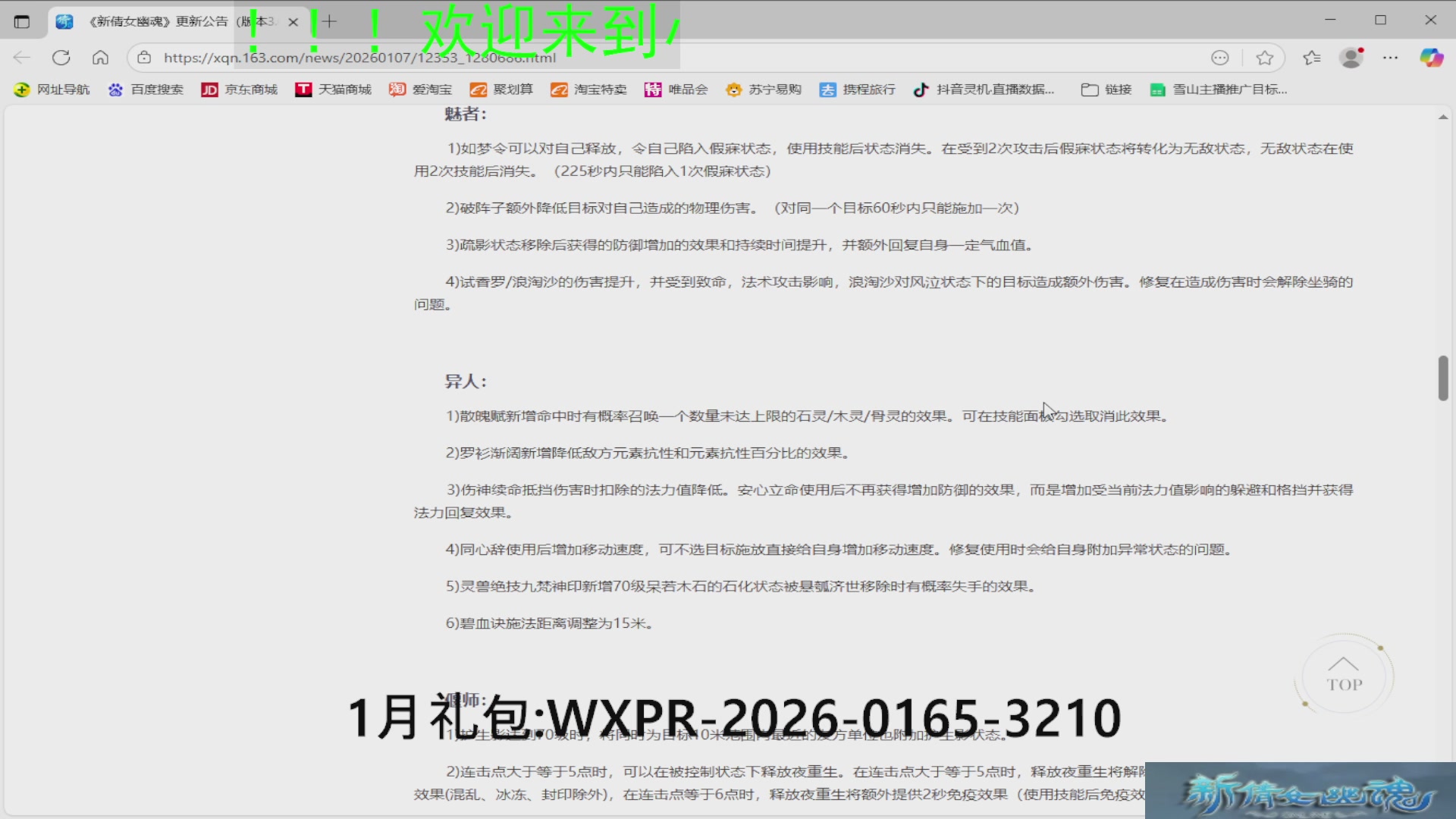This screenshot has width=1456, height=819.
Task: Open 京东商城 bookmark
Action: pos(240,89)
